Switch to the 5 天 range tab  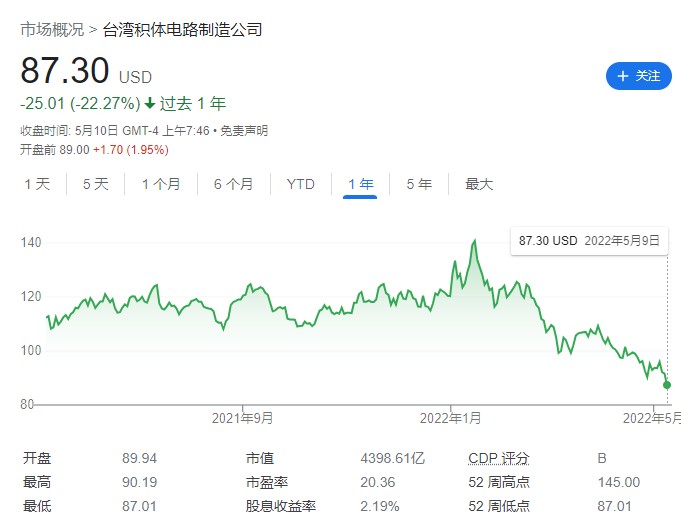(95, 184)
